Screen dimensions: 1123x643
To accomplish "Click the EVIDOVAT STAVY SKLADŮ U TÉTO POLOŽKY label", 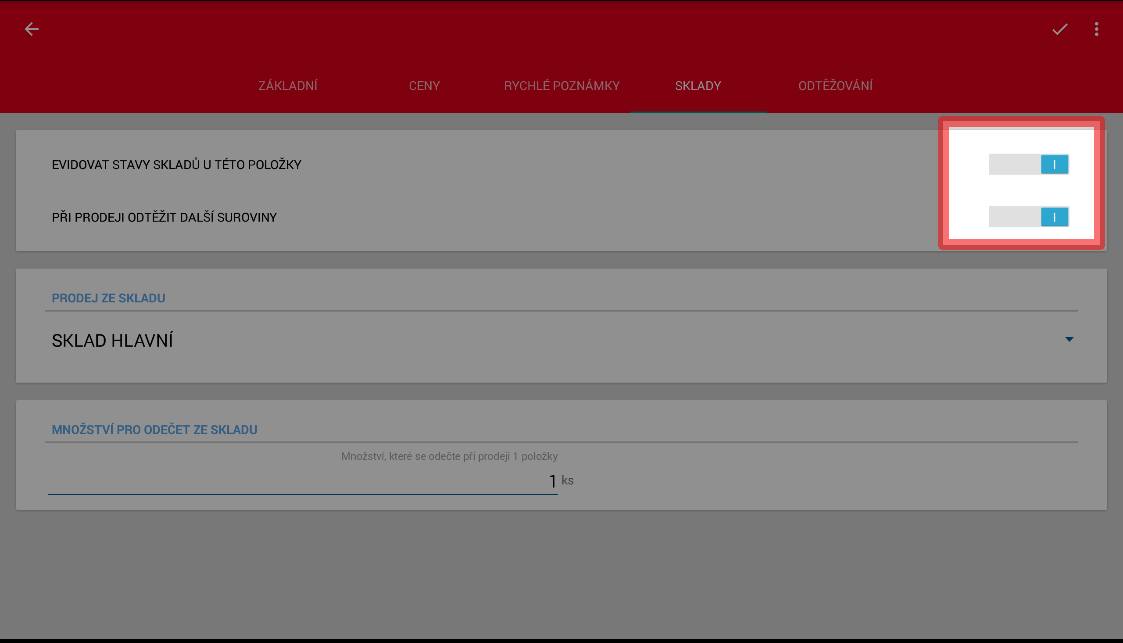I will [x=176, y=165].
